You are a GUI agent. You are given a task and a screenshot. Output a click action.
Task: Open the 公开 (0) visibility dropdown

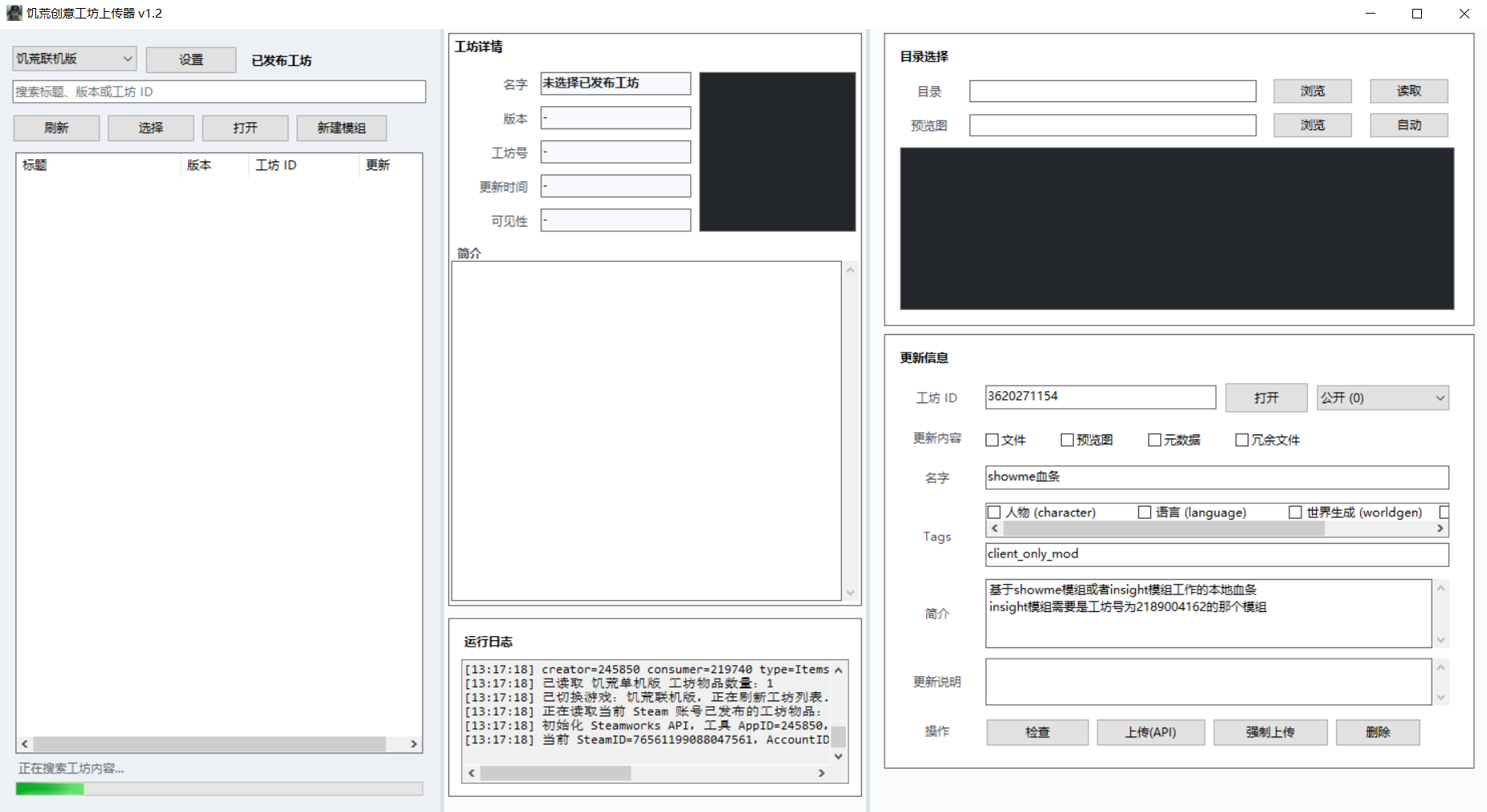click(x=1383, y=398)
